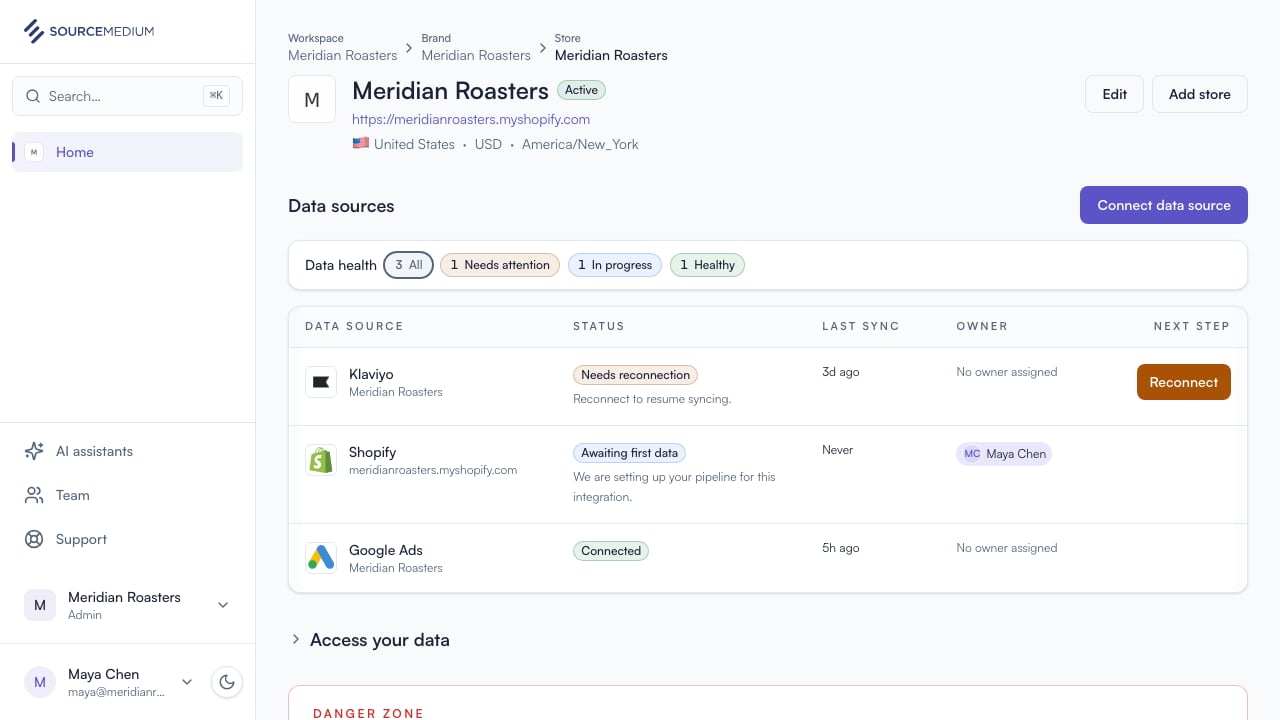Click the United States flag icon
1280x720 pixels.
point(361,144)
